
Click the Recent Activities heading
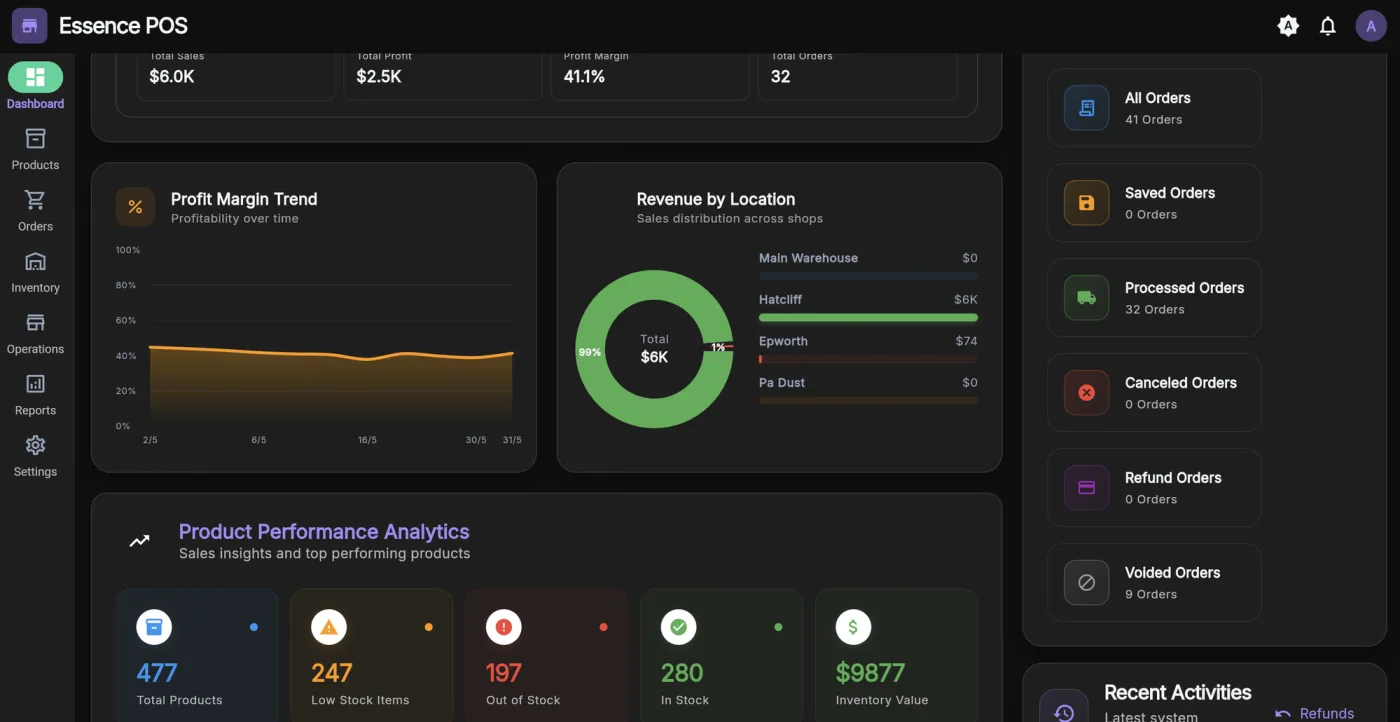(x=1178, y=692)
